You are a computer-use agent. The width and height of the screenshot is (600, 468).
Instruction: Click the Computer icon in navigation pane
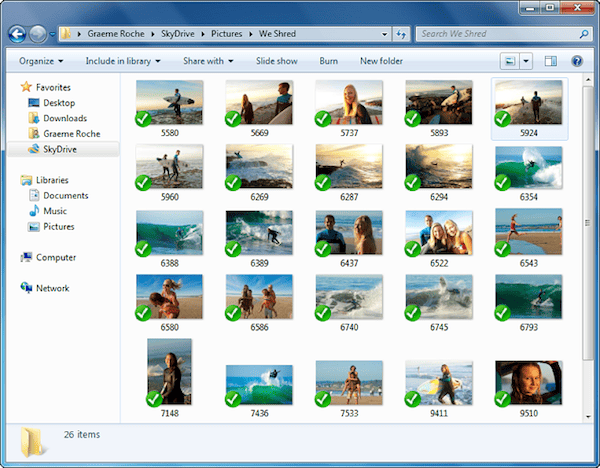pyautogui.click(x=26, y=257)
